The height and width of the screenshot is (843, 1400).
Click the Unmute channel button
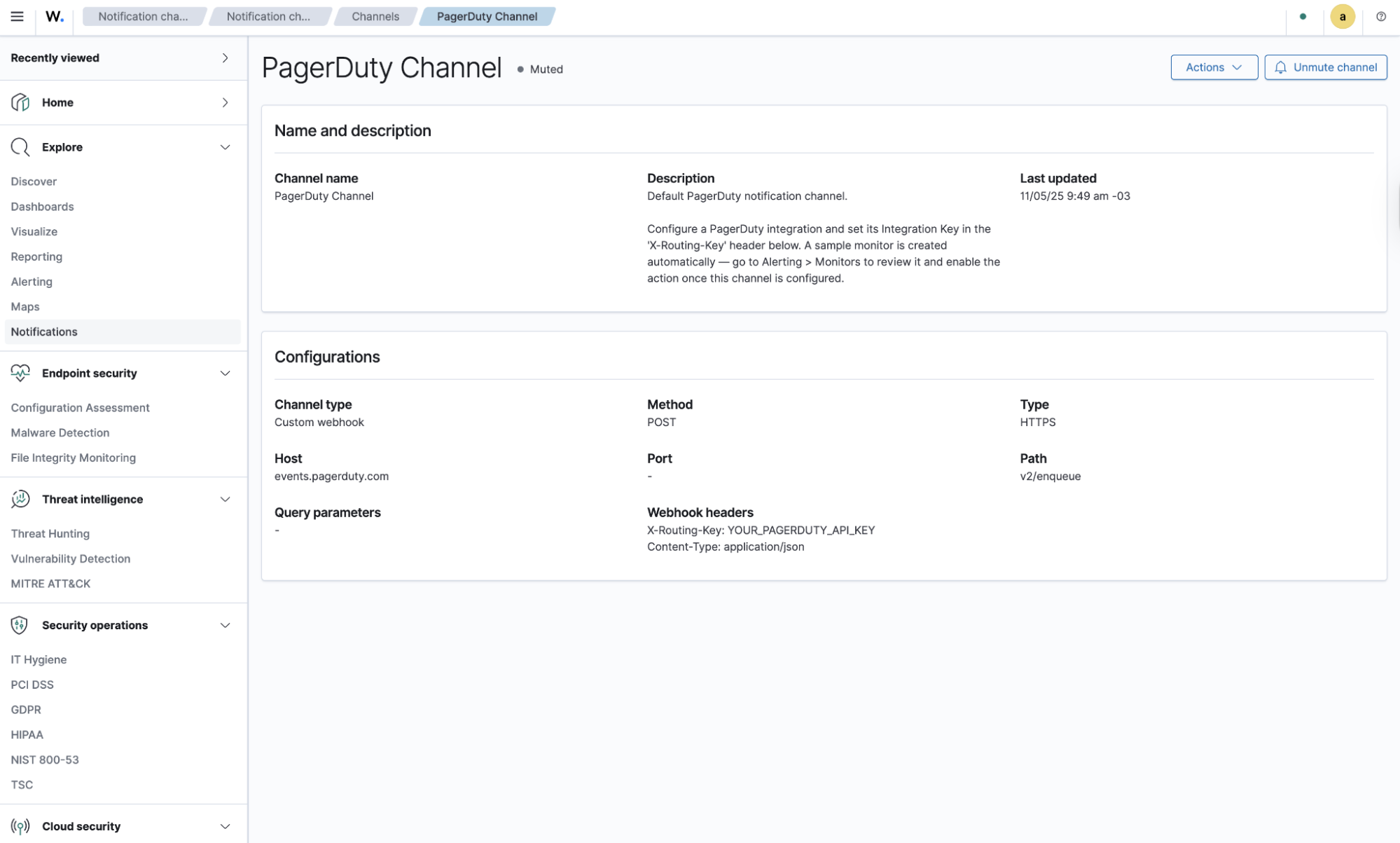(x=1325, y=67)
